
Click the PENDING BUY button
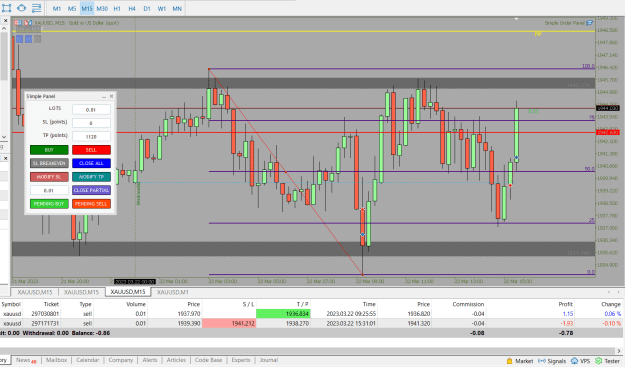pos(49,204)
